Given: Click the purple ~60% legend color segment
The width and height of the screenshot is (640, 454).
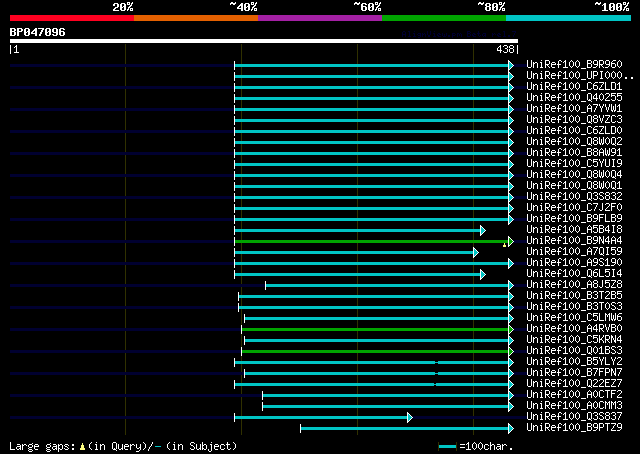Looking at the screenshot, I should pyautogui.click(x=320, y=18).
